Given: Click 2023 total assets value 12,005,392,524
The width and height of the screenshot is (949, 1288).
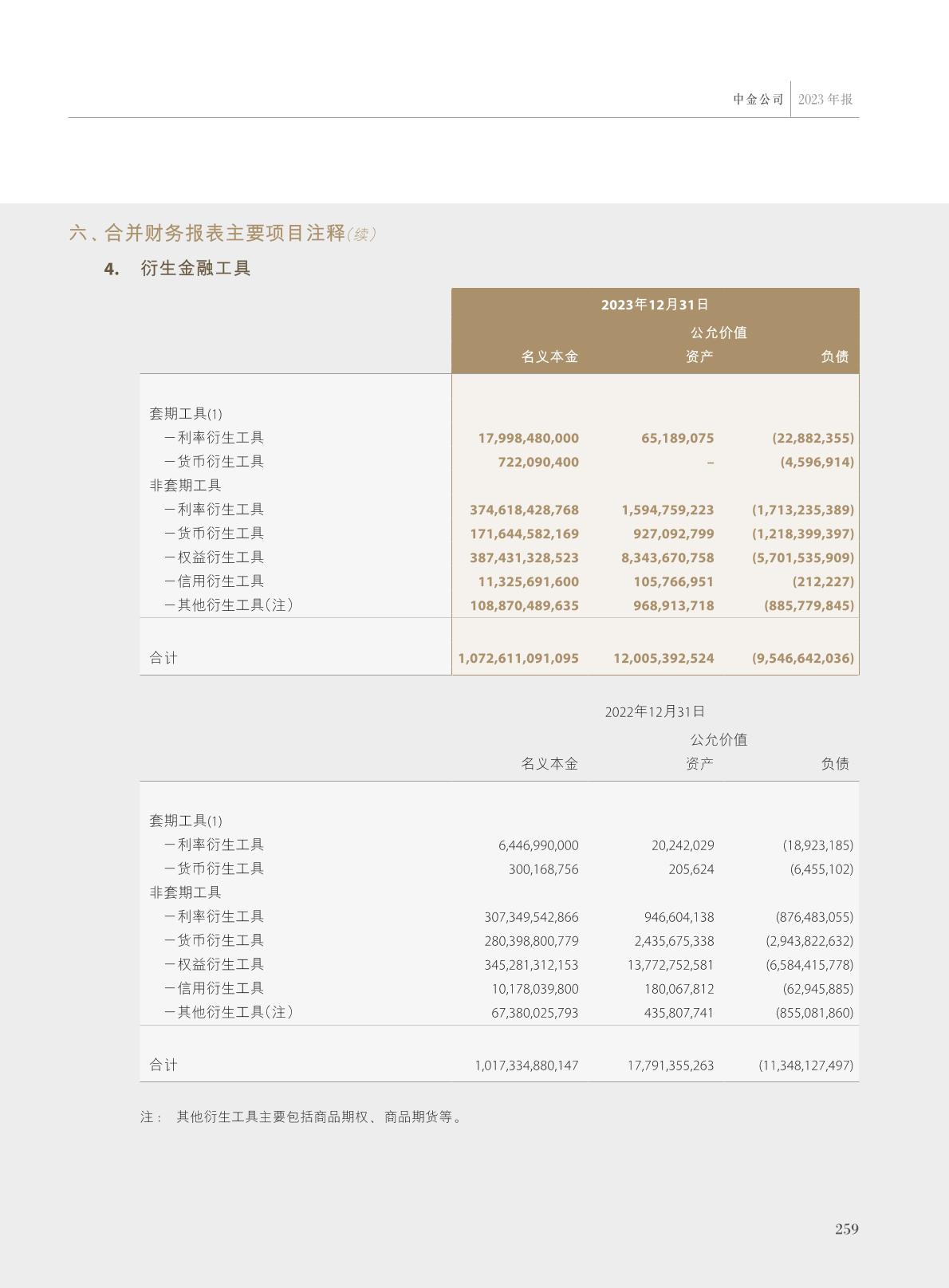Looking at the screenshot, I should click(664, 658).
